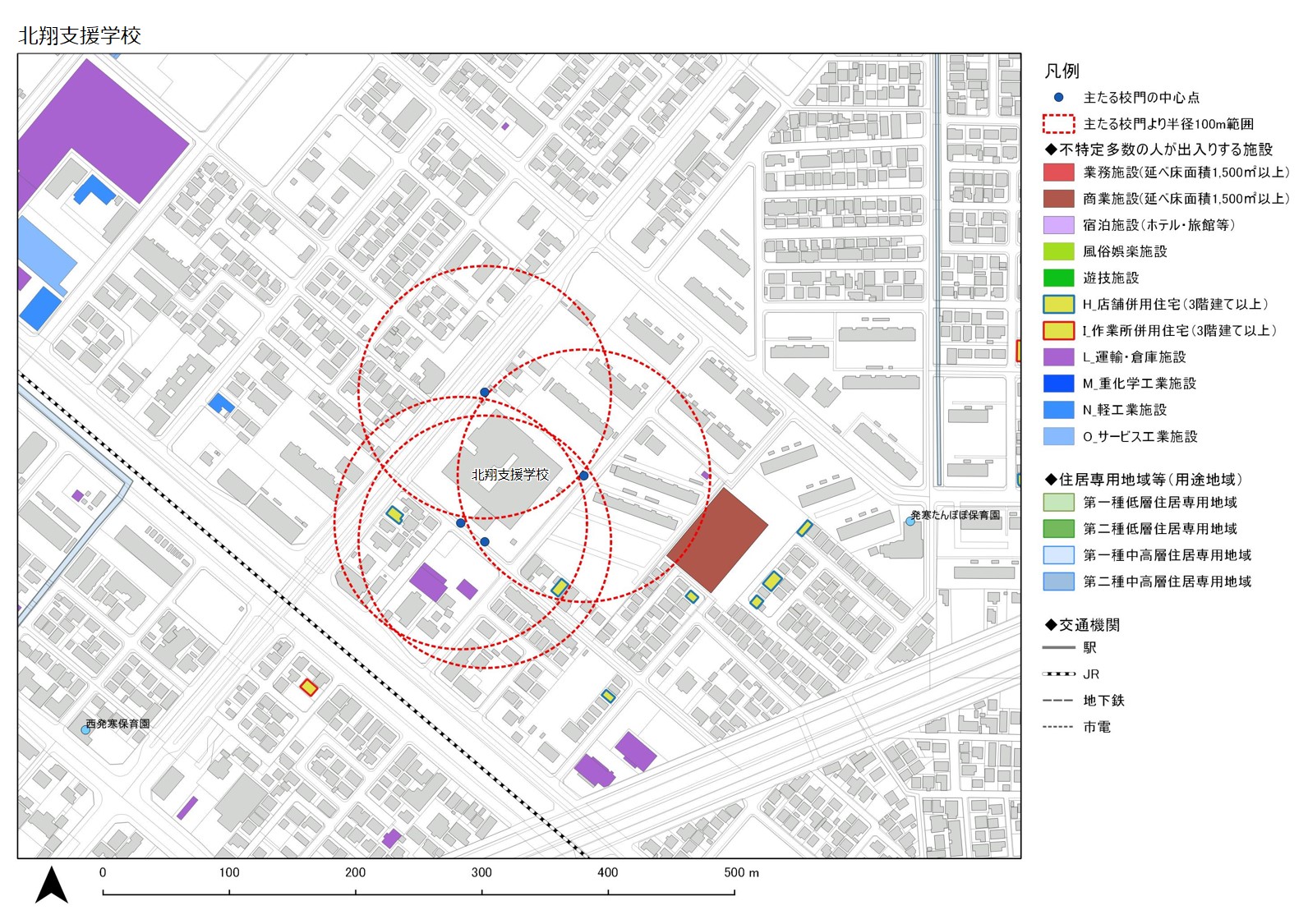This screenshot has width=1308, height=924.
Task: Click the I_作業所併用住宅 yellow-red swatch
Action: pos(1058,330)
